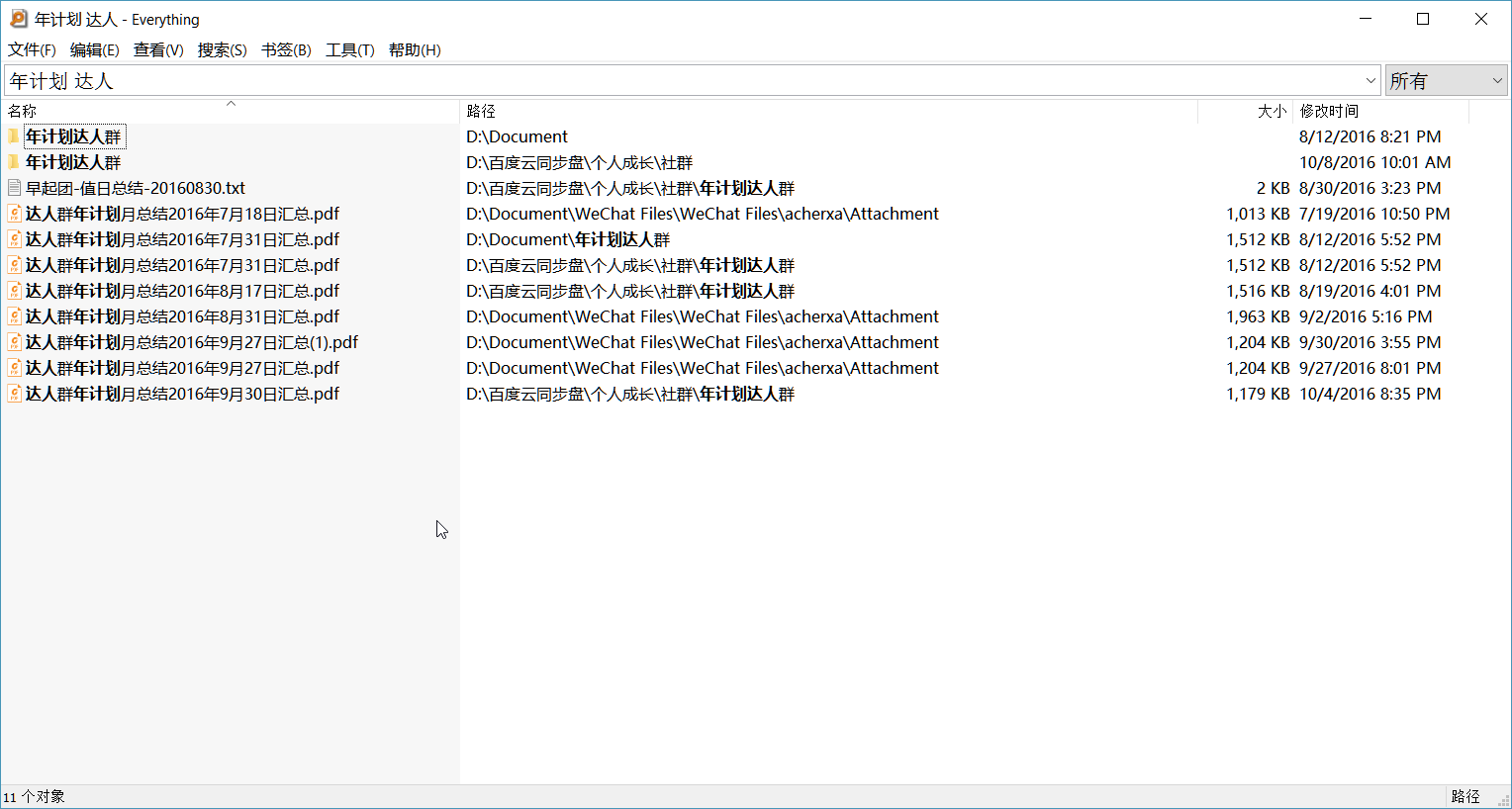Click the date 9/2/2016 5:16 PM
Image resolution: width=1512 pixels, height=809 pixels.
pos(1366,316)
